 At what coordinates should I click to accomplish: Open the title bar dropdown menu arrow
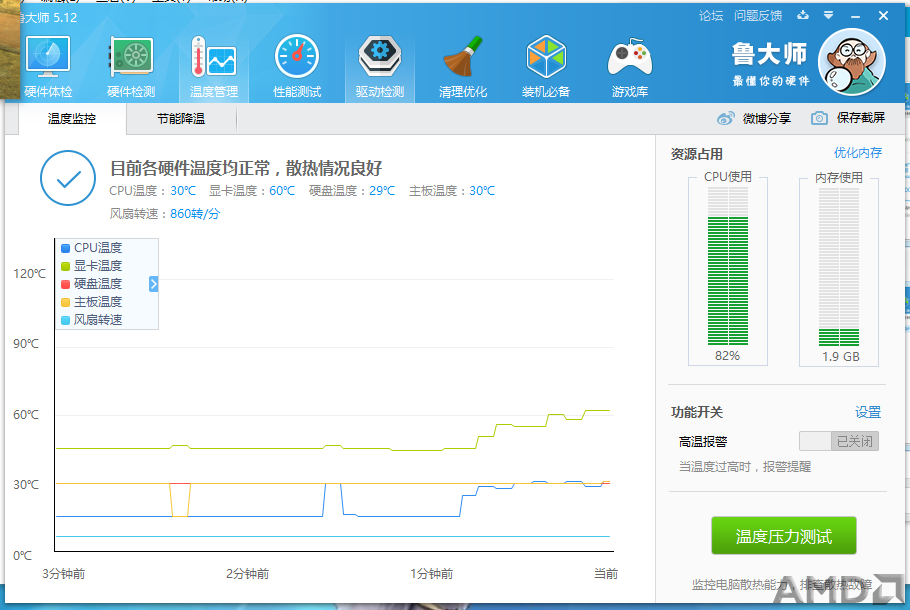point(828,15)
